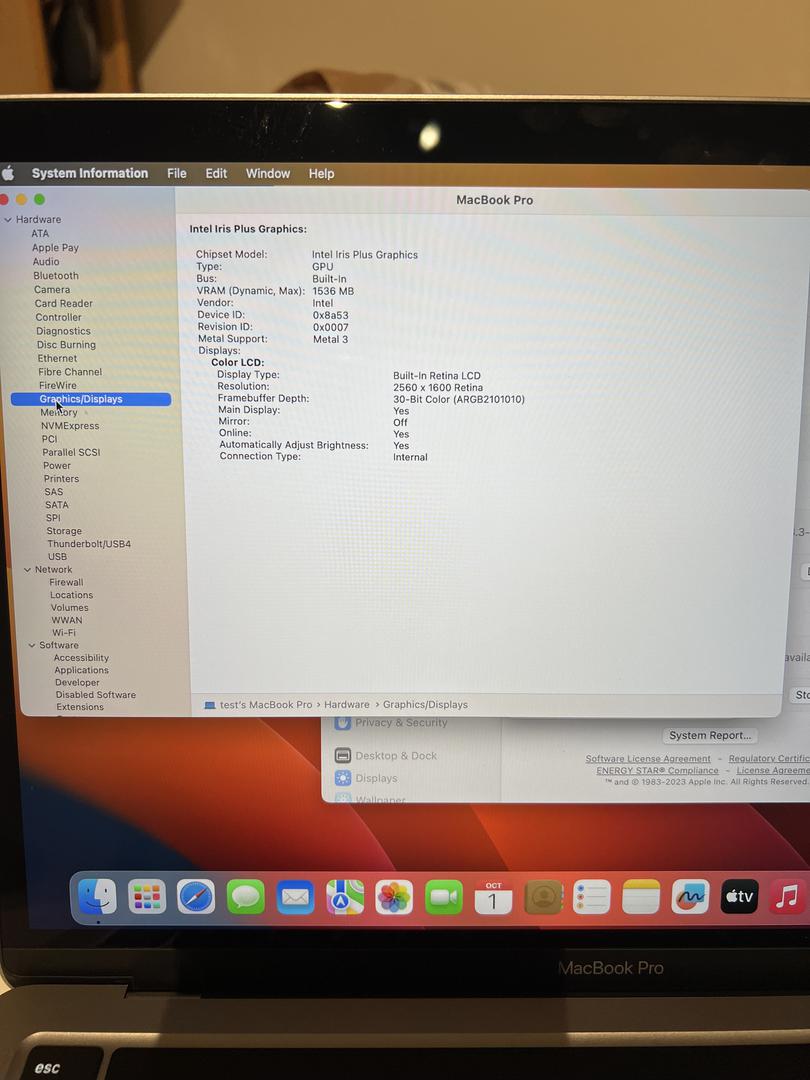The image size is (810, 1080).
Task: Select Apple Pay in the sidebar
Action: click(x=55, y=248)
